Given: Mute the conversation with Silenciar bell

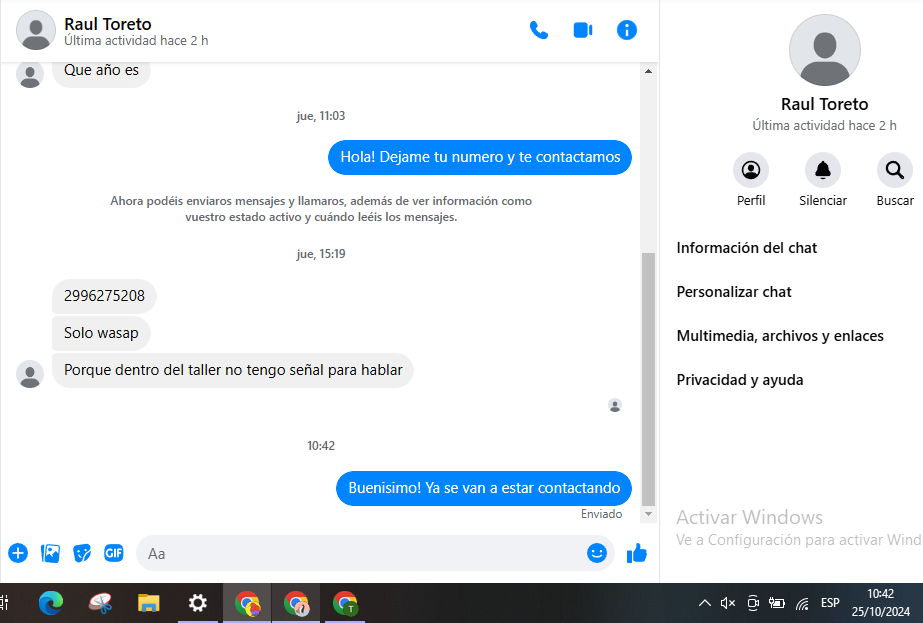Looking at the screenshot, I should (822, 171).
